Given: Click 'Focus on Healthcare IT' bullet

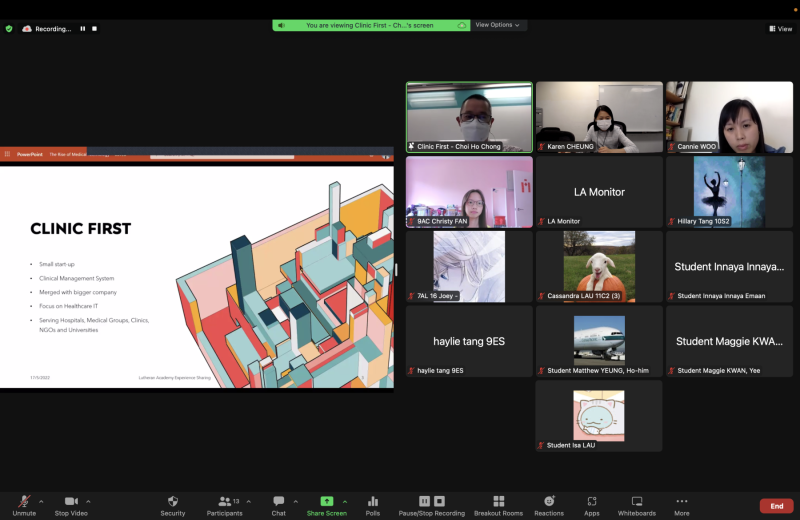Looking at the screenshot, I should coord(68,306).
